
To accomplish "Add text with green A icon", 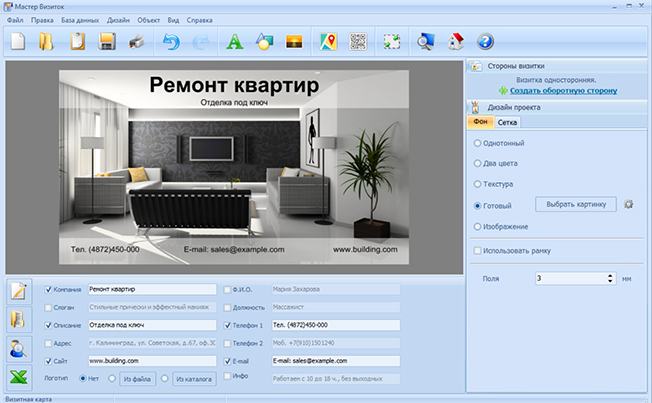I will tap(235, 42).
